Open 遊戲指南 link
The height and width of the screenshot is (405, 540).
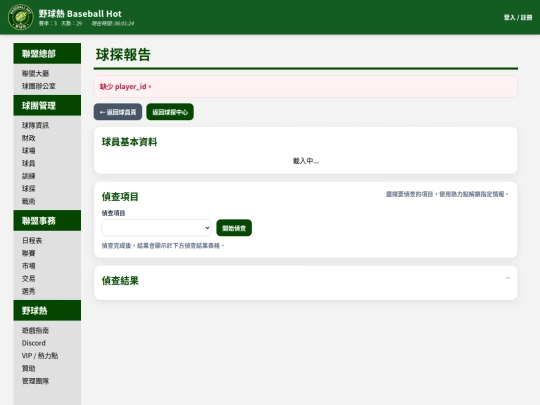pos(35,330)
